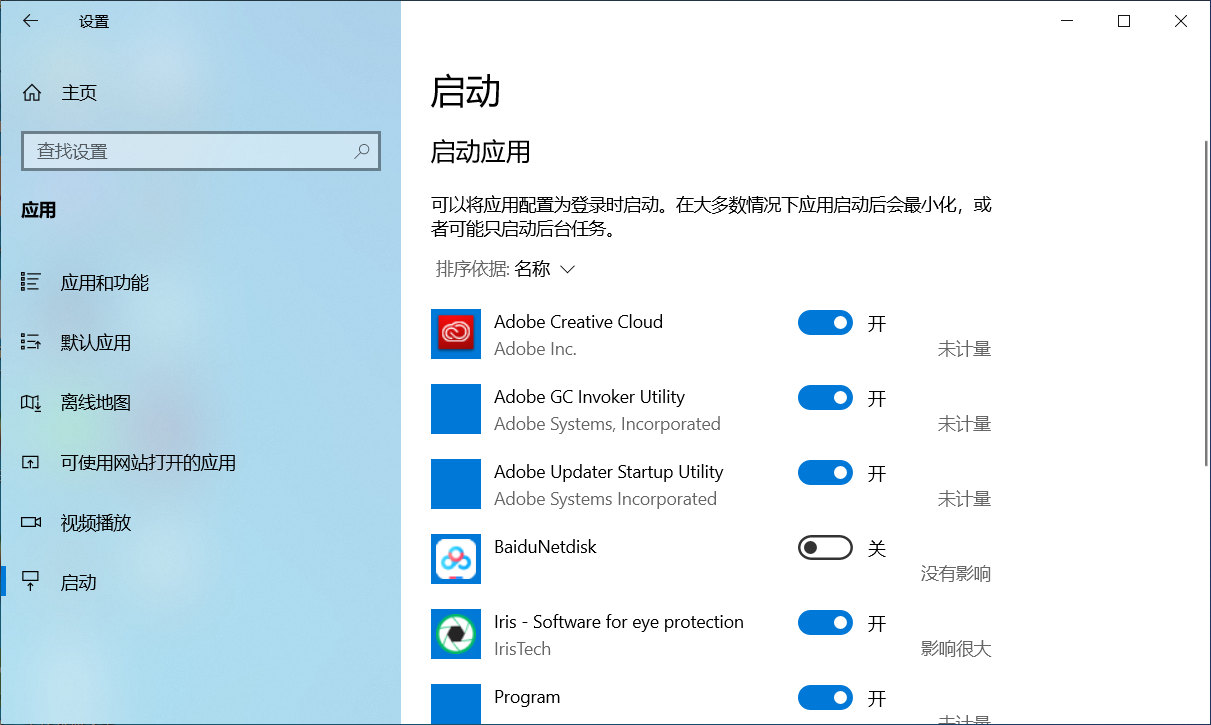Image resolution: width=1211 pixels, height=725 pixels.
Task: Click the IrisTech publisher text
Action: 522,649
